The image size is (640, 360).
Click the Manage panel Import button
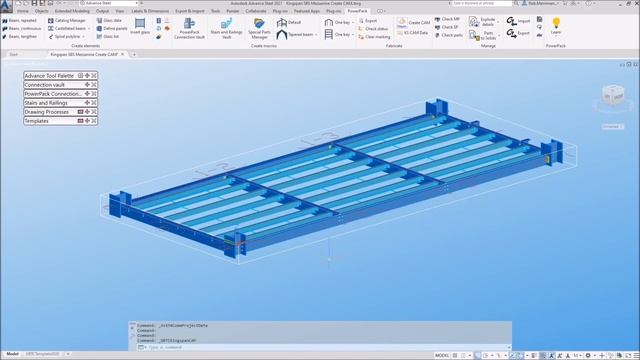[x=518, y=21]
